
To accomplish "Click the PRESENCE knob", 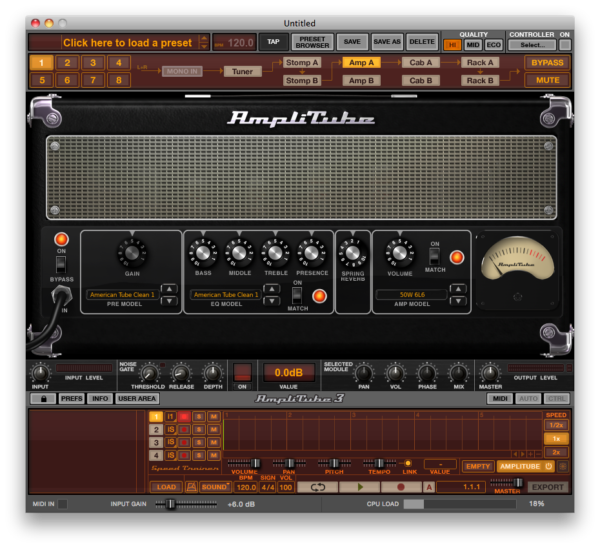I will click(311, 253).
